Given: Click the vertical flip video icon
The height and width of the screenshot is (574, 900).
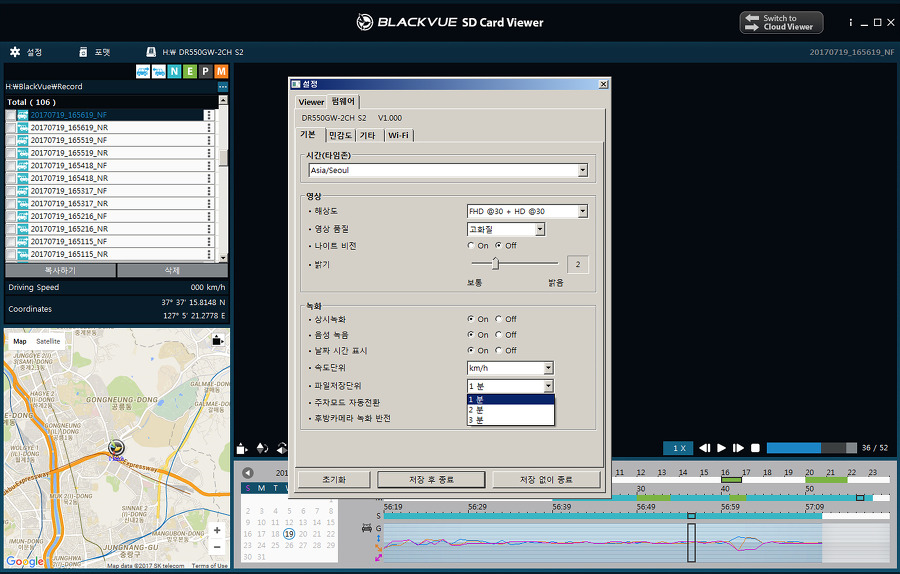Looking at the screenshot, I should (x=262, y=448).
